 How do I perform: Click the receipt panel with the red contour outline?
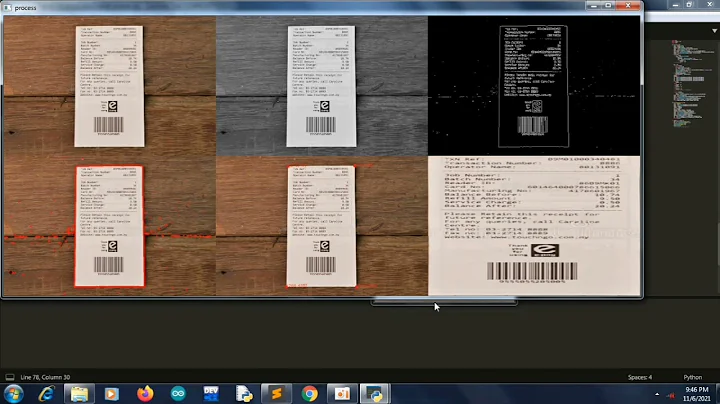point(109,226)
